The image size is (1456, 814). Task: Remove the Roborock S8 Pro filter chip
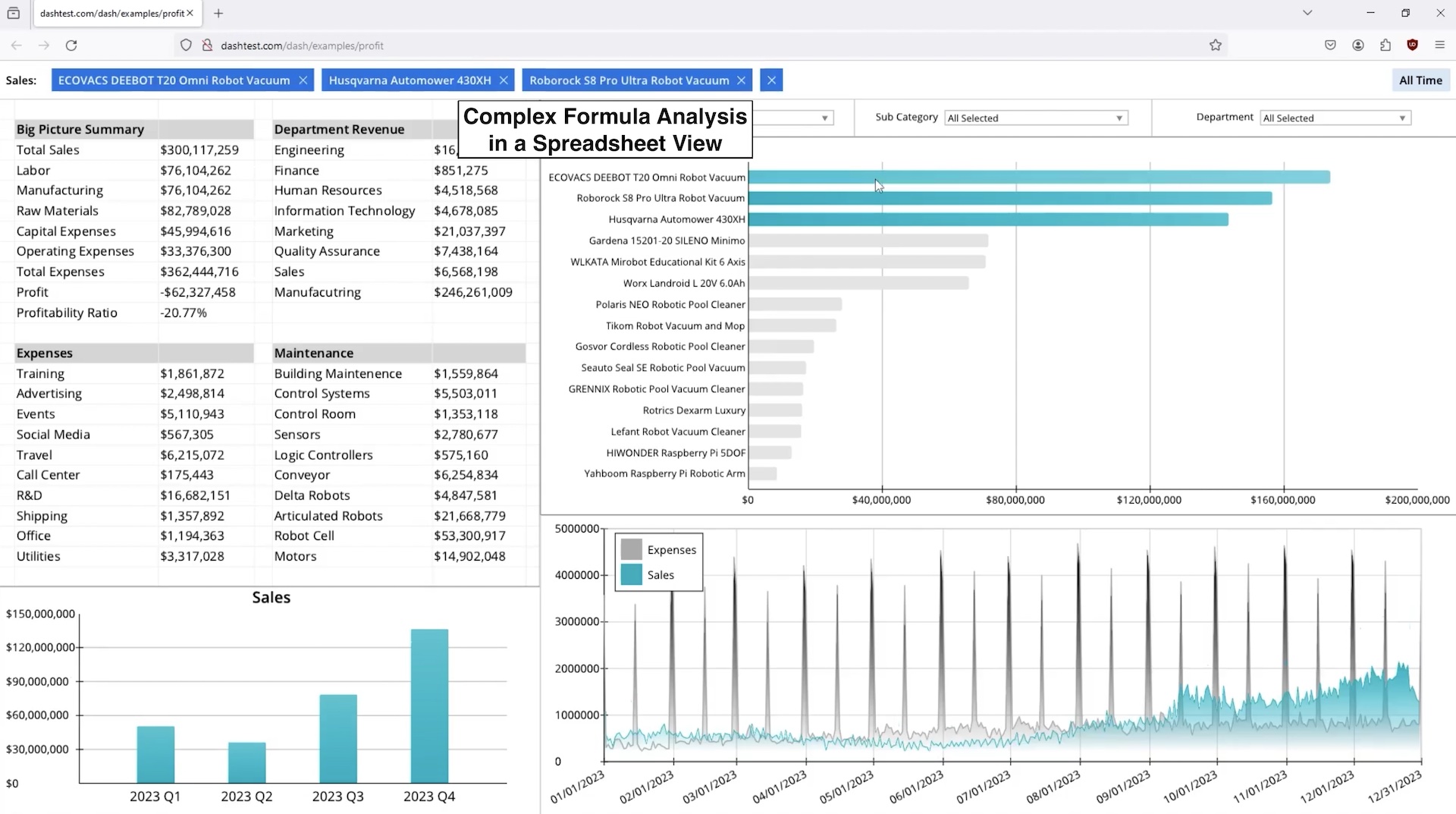(x=742, y=80)
